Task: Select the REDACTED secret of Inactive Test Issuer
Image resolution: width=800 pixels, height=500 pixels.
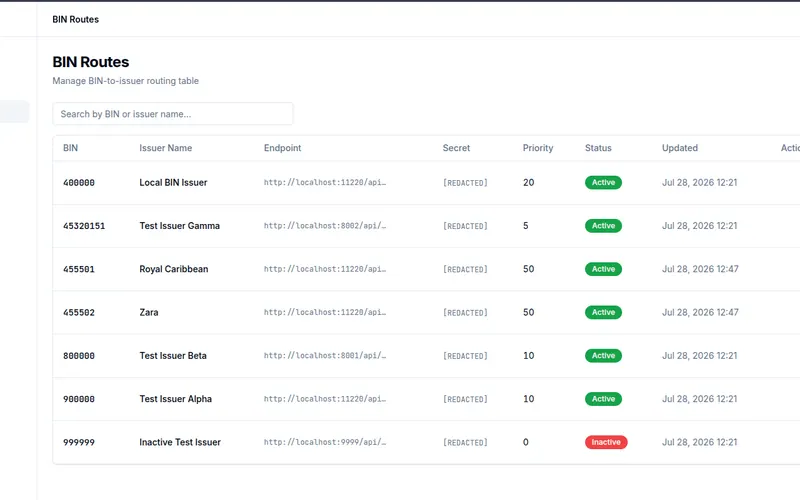Action: click(x=465, y=443)
